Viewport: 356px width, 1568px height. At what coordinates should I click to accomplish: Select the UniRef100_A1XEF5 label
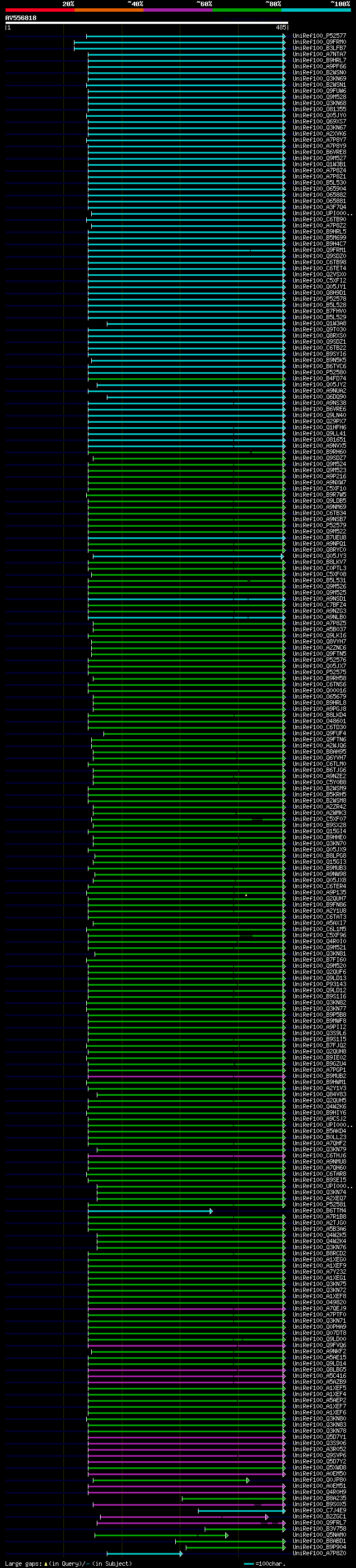(319, 1388)
